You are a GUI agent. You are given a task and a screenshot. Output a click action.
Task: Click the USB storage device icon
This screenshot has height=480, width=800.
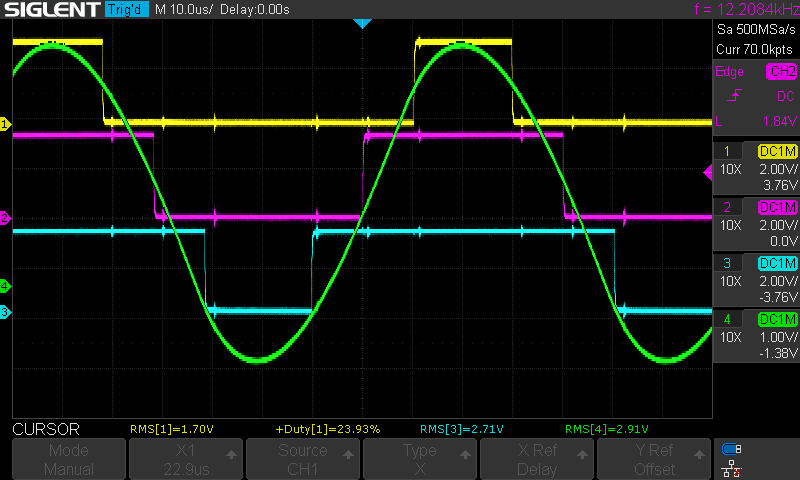[x=732, y=449]
